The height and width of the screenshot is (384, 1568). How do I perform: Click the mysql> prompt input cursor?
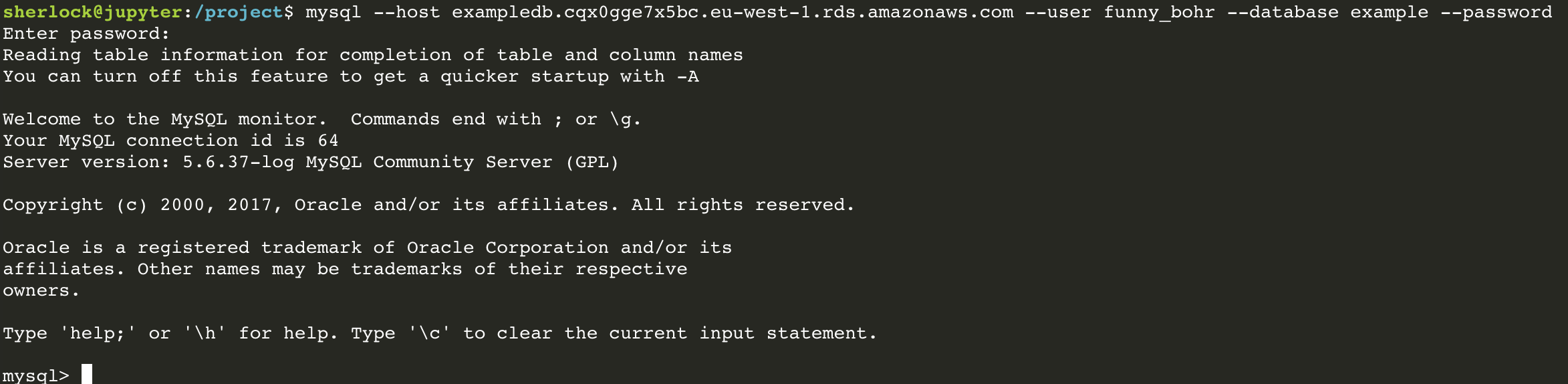(x=87, y=374)
